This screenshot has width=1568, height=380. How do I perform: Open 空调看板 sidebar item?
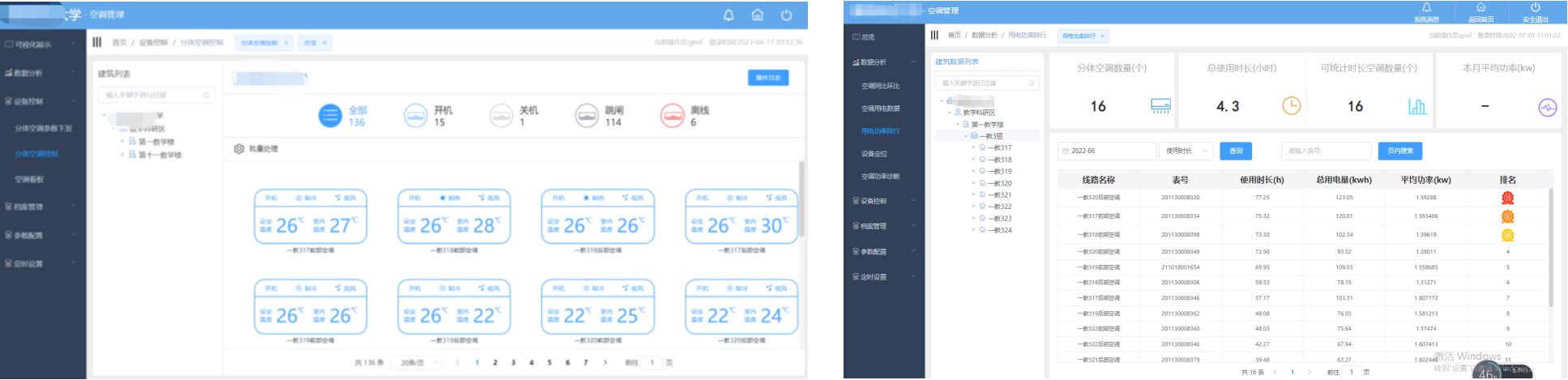click(x=29, y=179)
